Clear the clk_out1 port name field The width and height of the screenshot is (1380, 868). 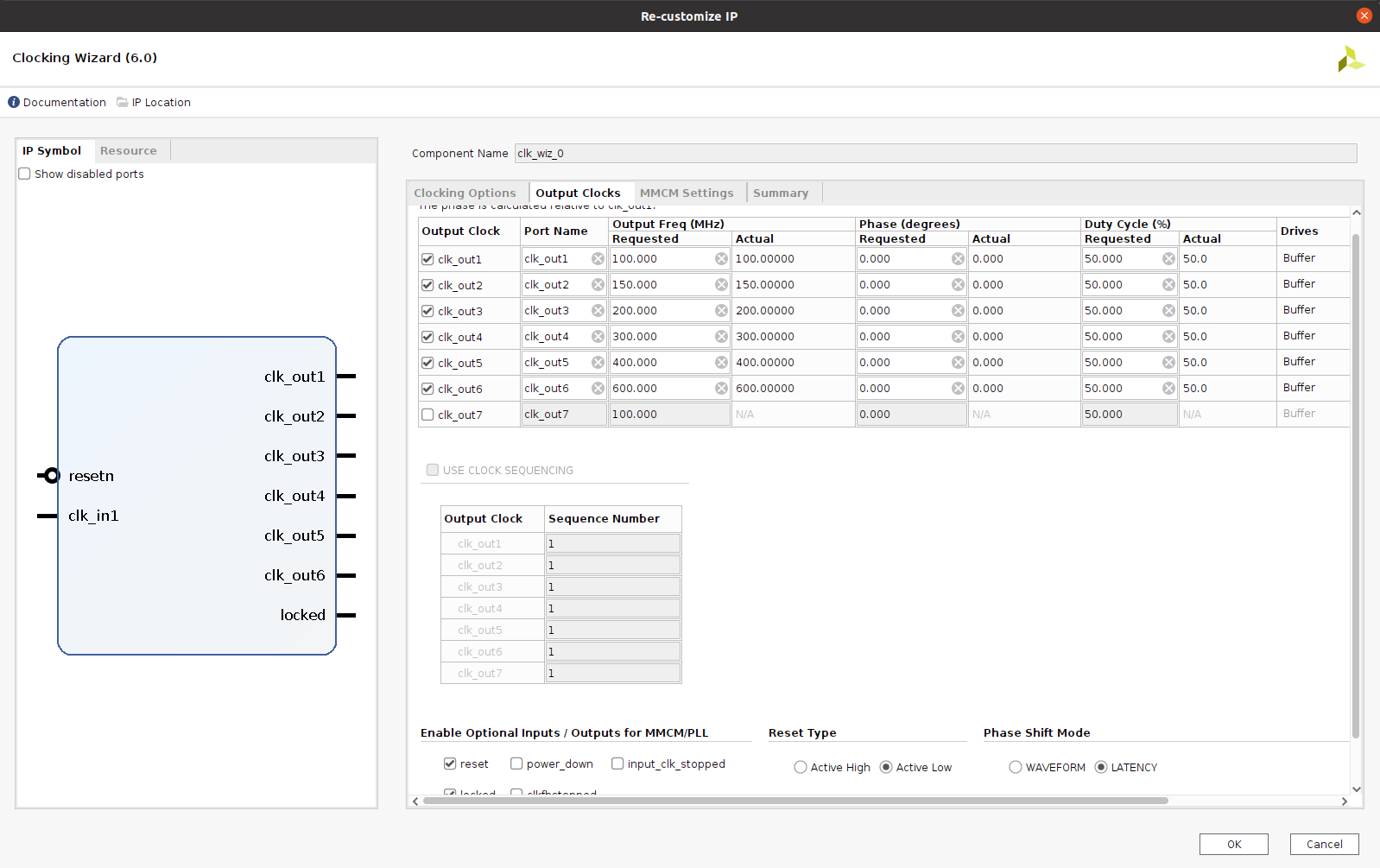pos(598,259)
